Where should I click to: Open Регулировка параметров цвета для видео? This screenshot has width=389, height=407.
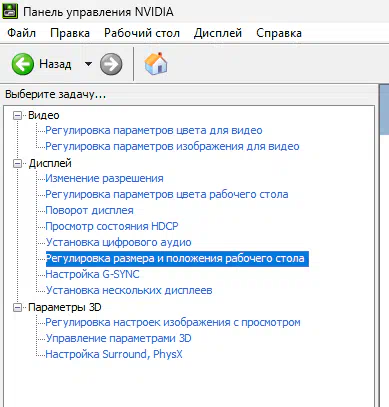154,130
